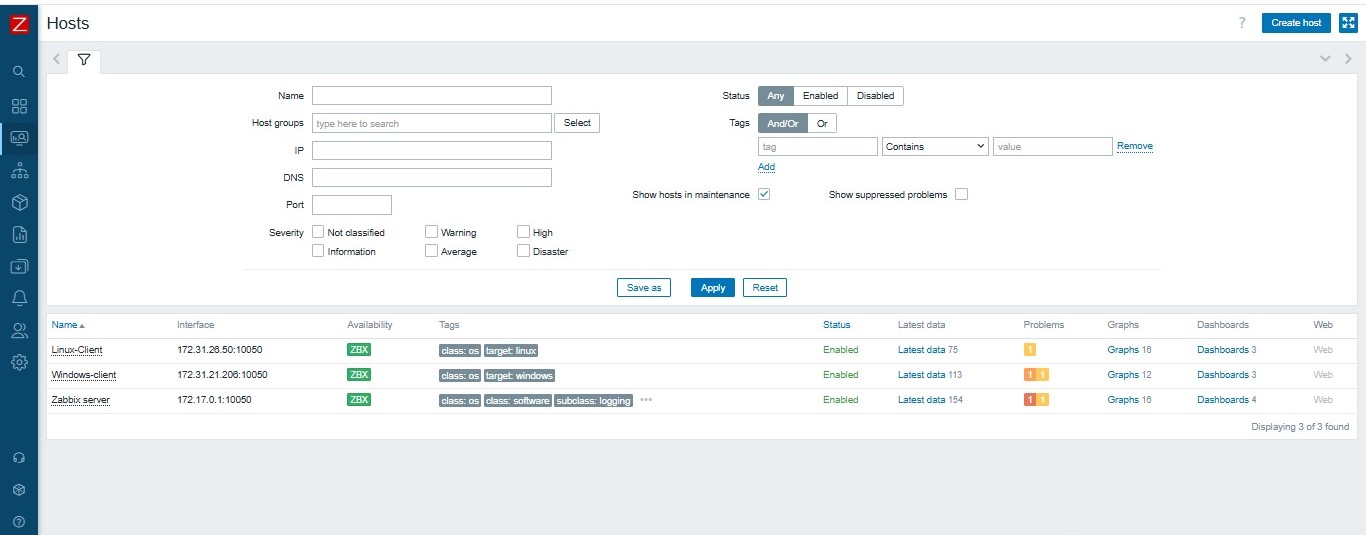Screen dimensions: 1366x535
Task: Toggle kiosk fullscreen mode icon
Action: point(1348,23)
